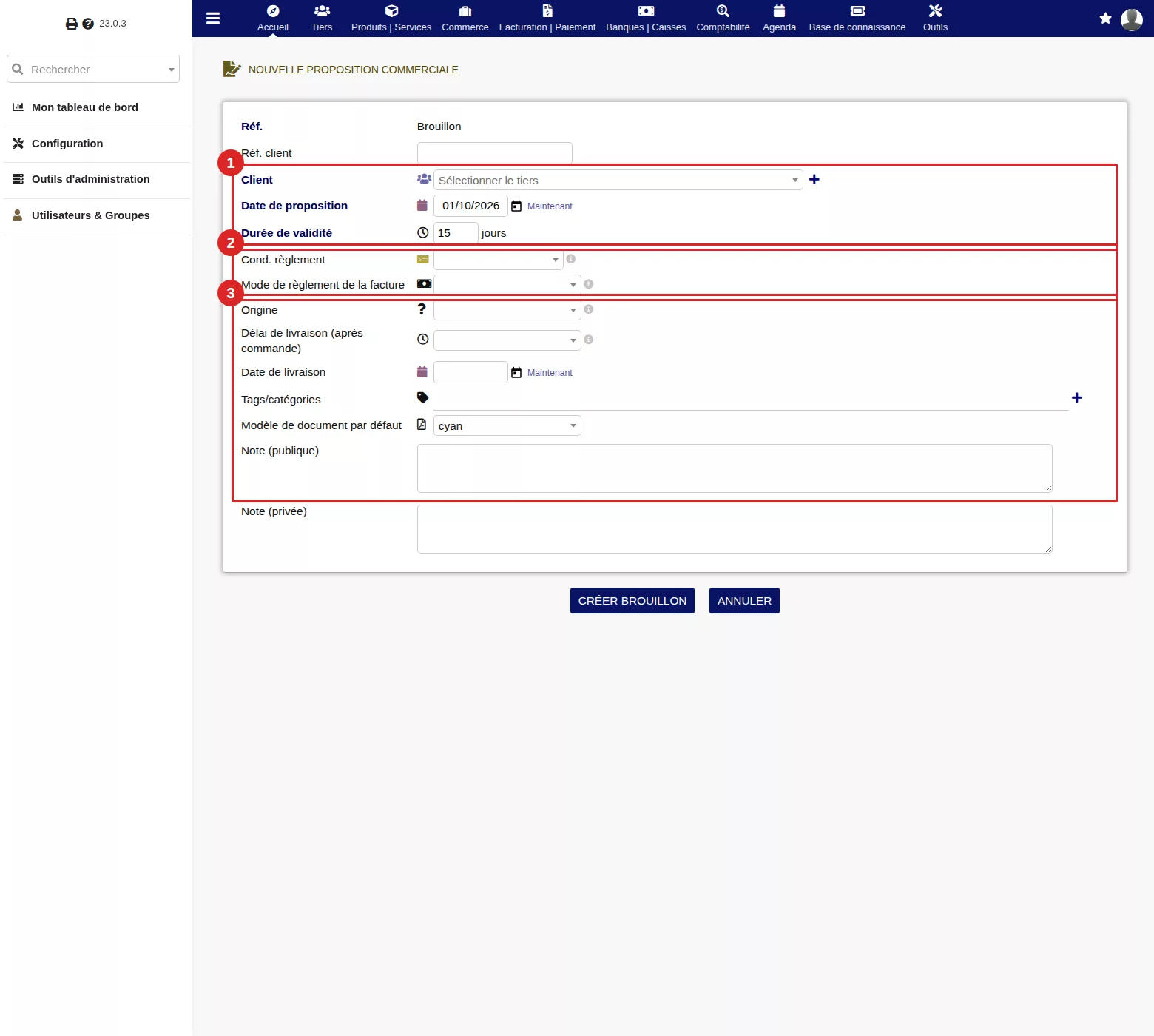Open Délai de livraison dropdown
The image size is (1154, 1036).
click(507, 340)
